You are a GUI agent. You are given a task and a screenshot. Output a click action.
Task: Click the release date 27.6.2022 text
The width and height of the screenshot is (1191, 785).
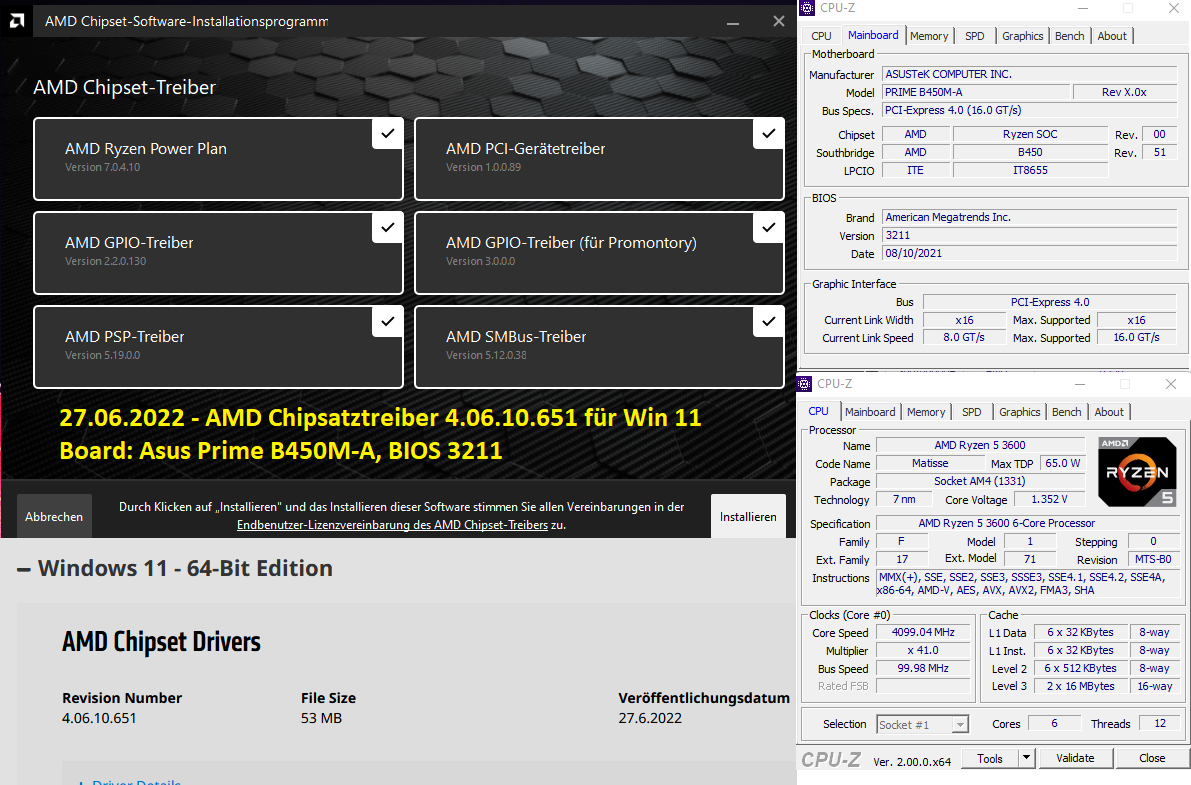[x=649, y=718]
